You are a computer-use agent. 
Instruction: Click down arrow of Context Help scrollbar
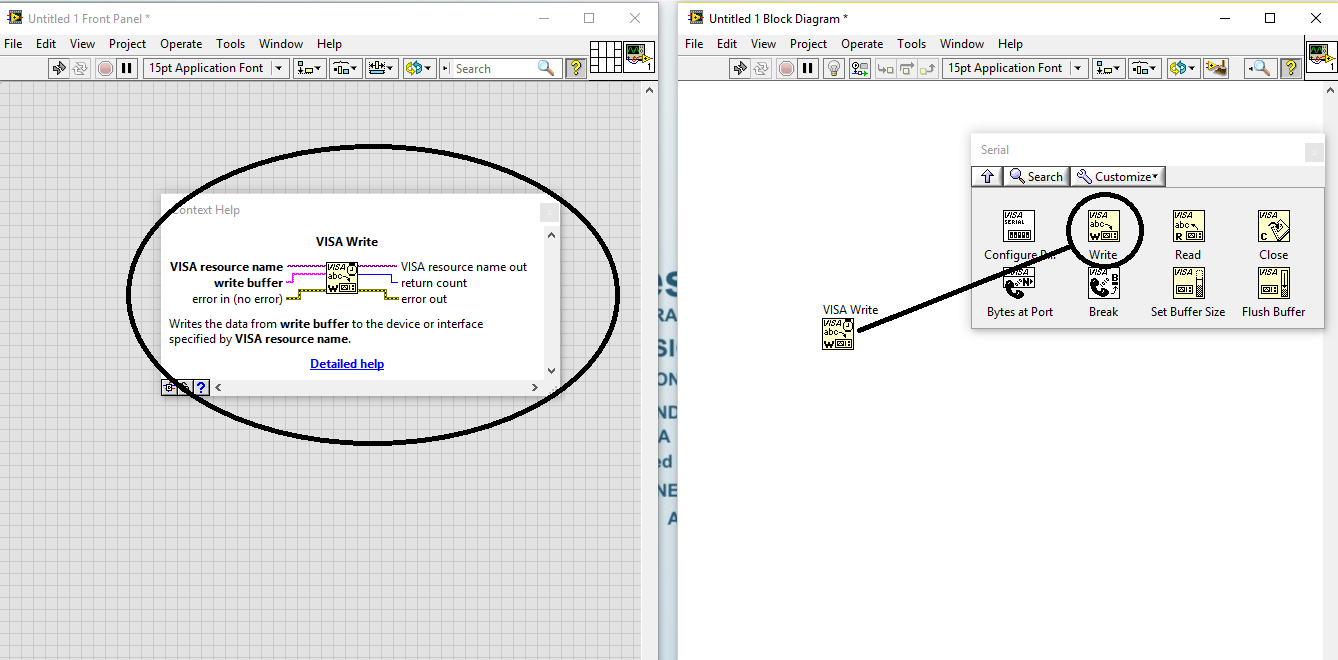550,371
